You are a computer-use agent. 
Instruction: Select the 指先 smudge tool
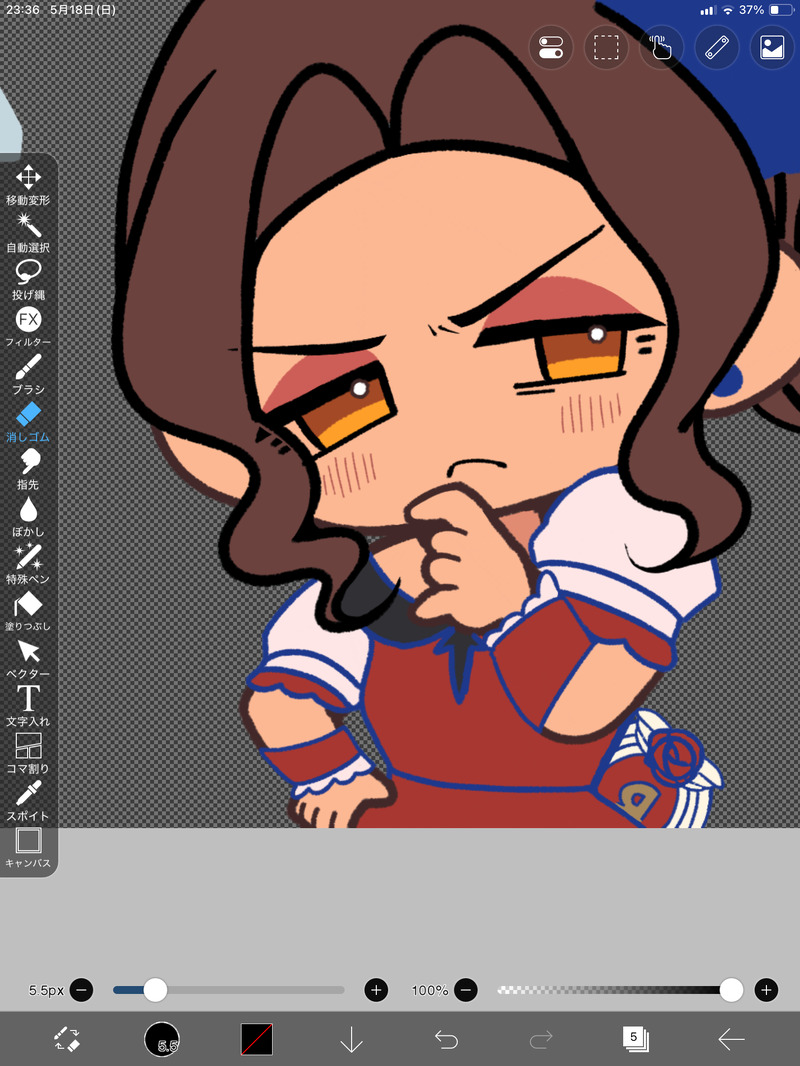point(28,469)
